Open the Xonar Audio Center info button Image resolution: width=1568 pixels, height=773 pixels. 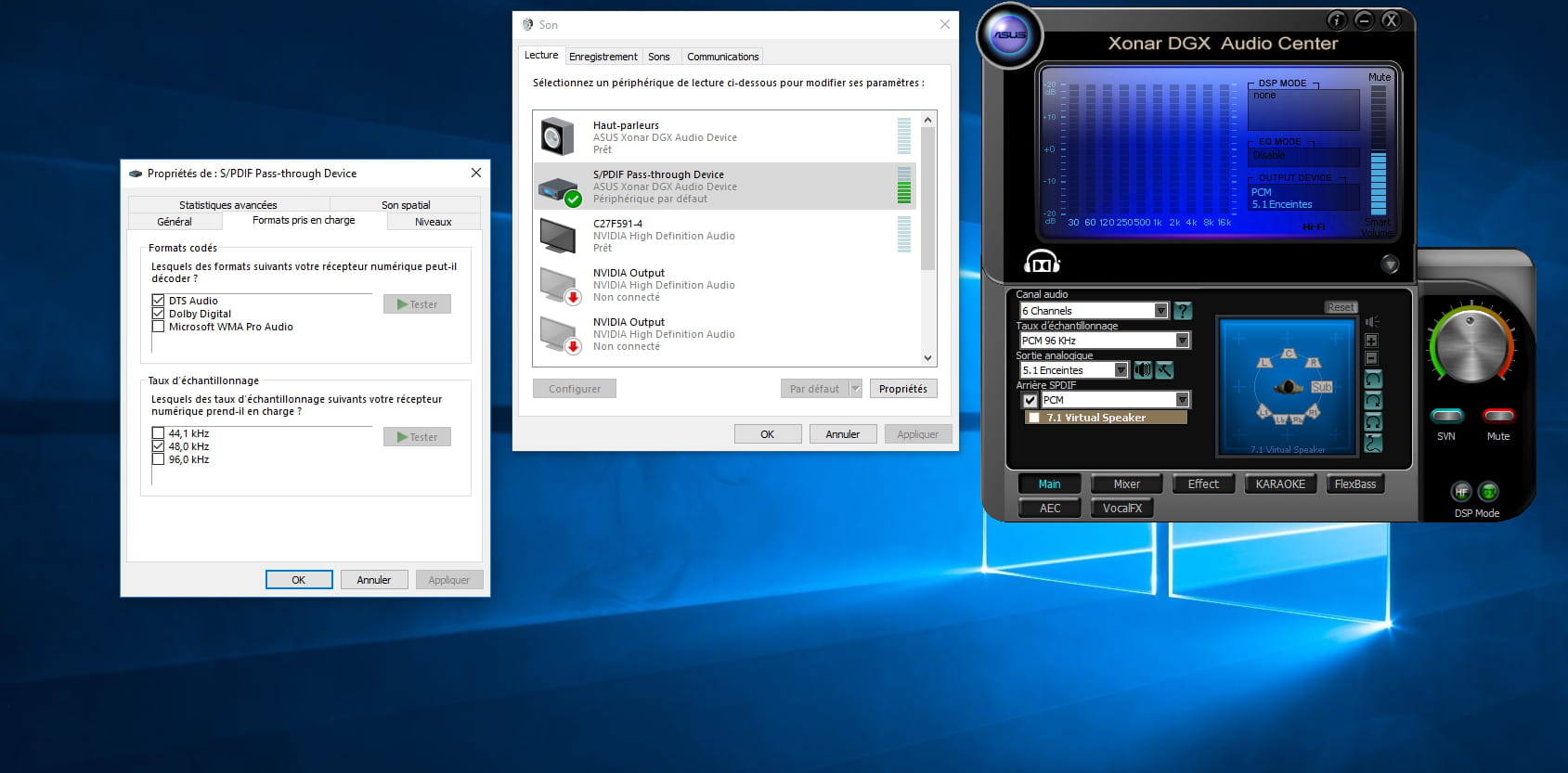point(1337,19)
